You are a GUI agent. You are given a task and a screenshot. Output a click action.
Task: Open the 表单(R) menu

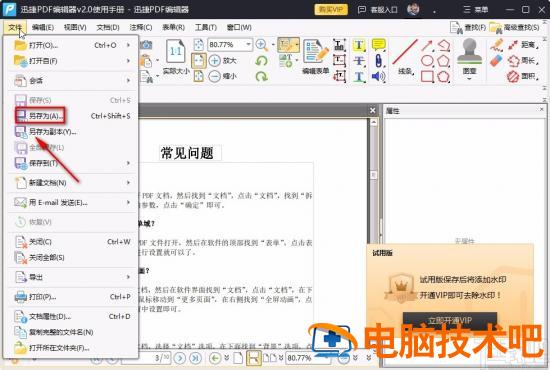(x=174, y=27)
